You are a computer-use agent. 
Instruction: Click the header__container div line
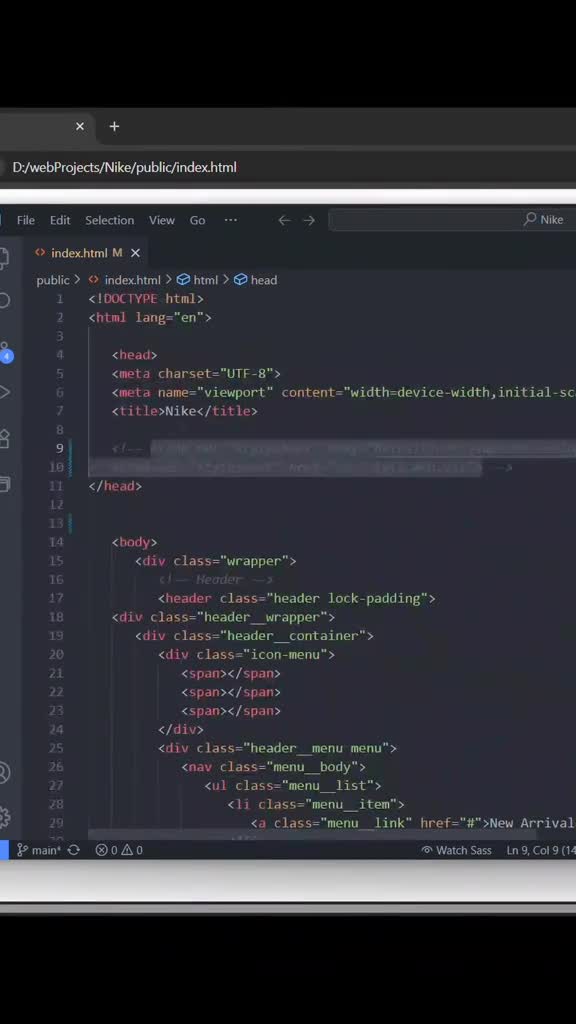[x=255, y=635]
